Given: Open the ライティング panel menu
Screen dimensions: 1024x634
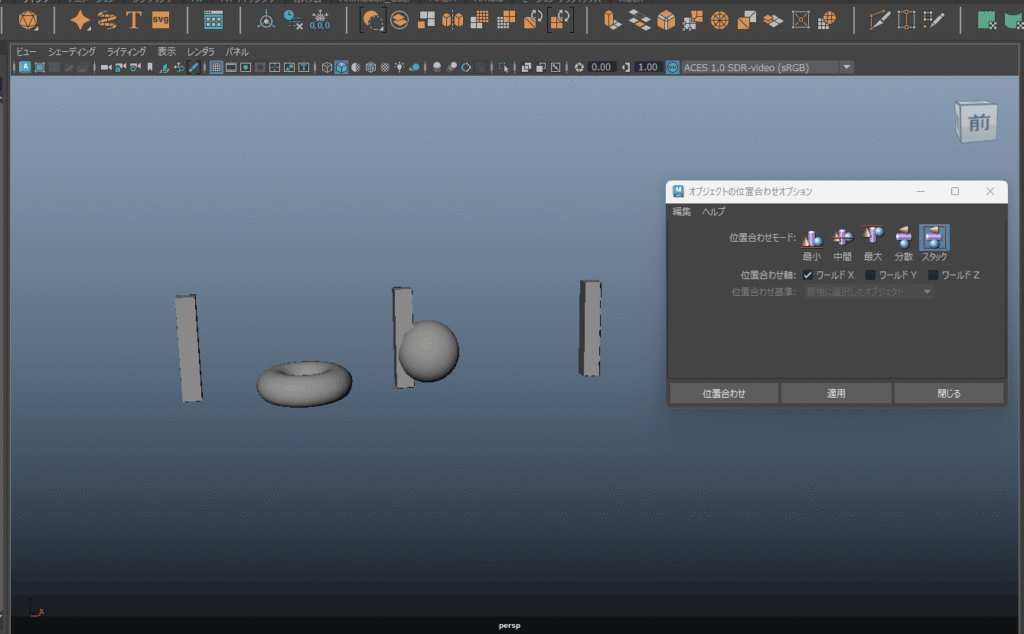Looking at the screenshot, I should (127, 52).
